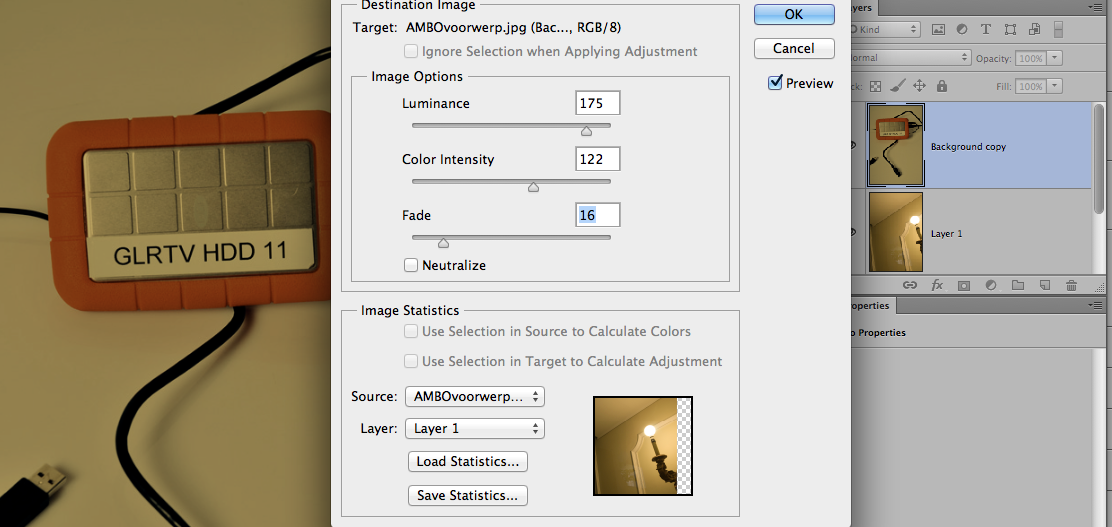
Task: Click Use Selection in Source checkbox
Action: 411,331
